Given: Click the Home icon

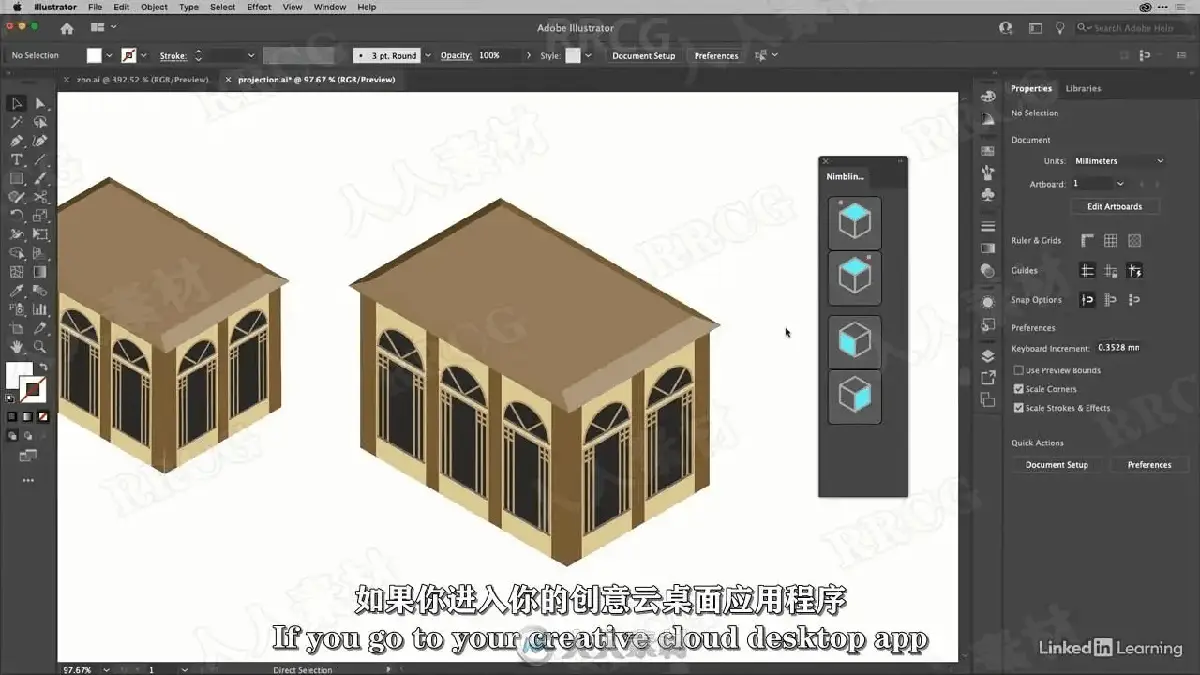Looking at the screenshot, I should pyautogui.click(x=67, y=28).
